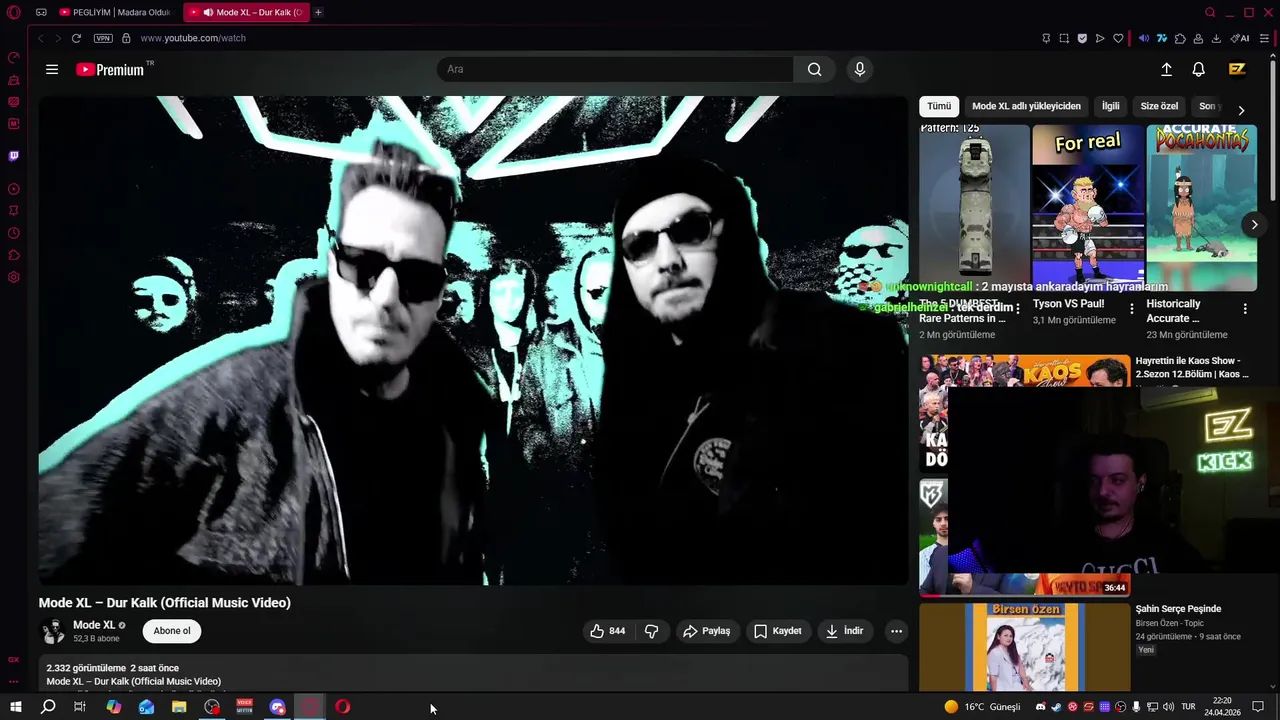The width and height of the screenshot is (1280, 720).
Task: Open Mode XL channel avatar
Action: click(52, 631)
